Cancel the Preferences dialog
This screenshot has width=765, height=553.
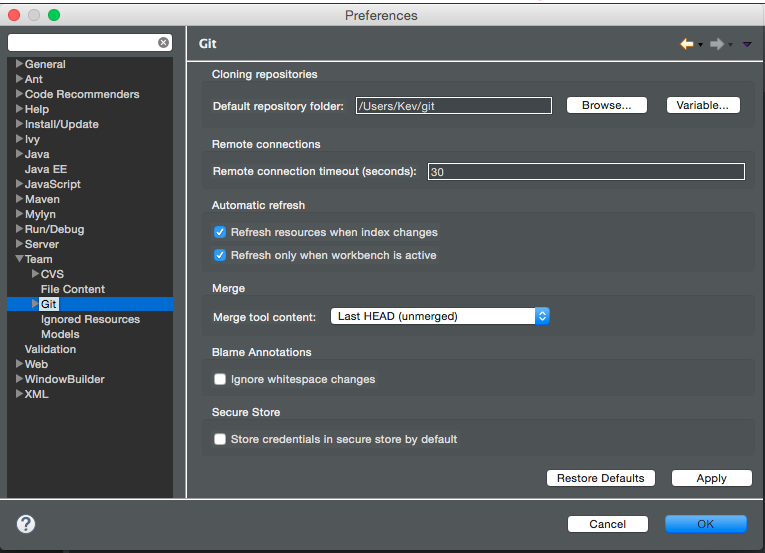[x=607, y=524]
